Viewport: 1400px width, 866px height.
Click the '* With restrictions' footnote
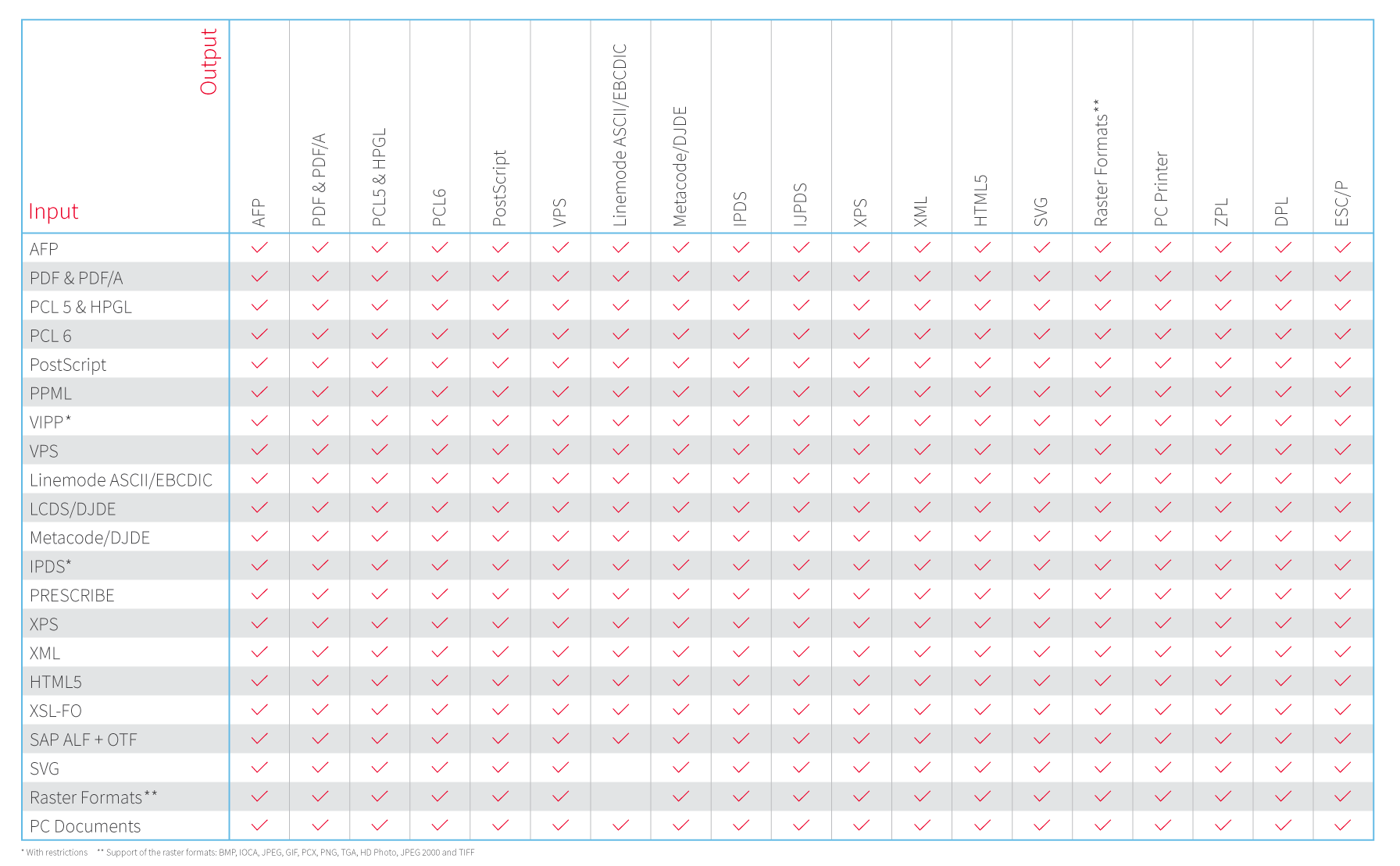(x=55, y=853)
